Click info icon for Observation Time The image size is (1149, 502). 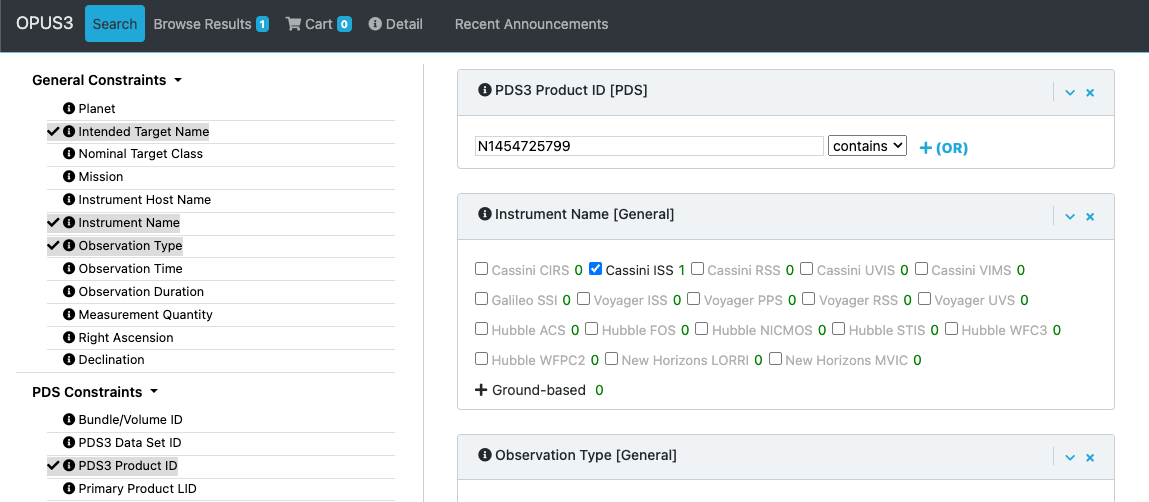(x=69, y=269)
